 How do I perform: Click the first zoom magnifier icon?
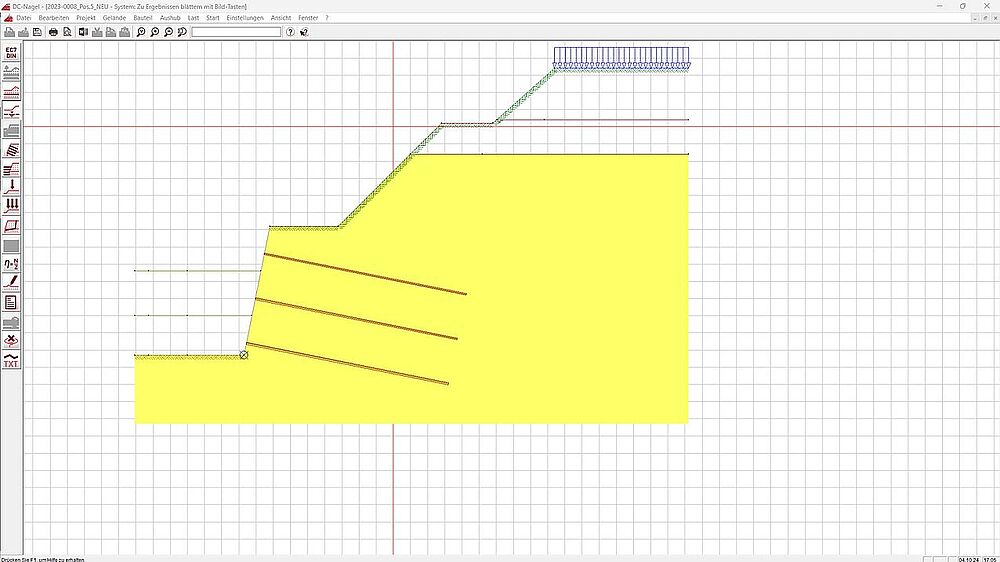pos(141,32)
